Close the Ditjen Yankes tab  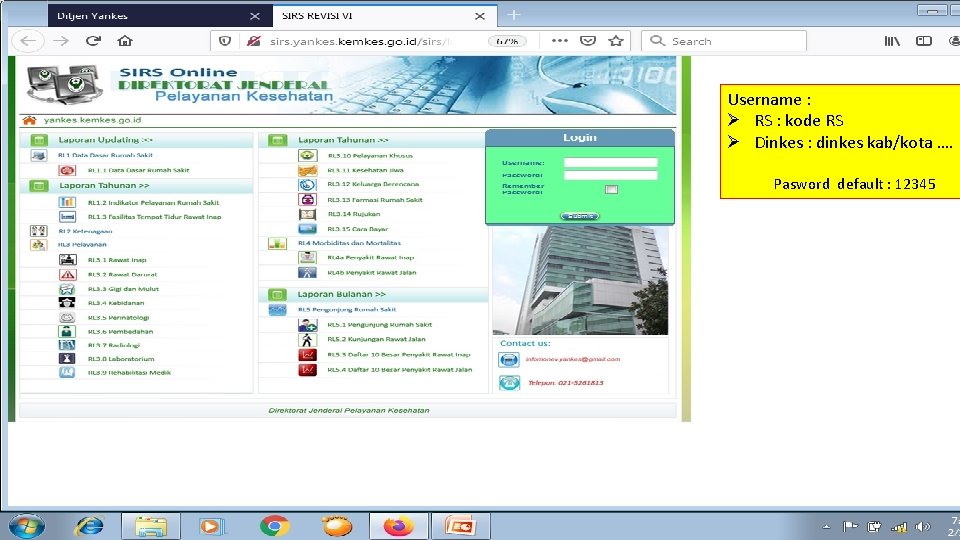pos(255,16)
